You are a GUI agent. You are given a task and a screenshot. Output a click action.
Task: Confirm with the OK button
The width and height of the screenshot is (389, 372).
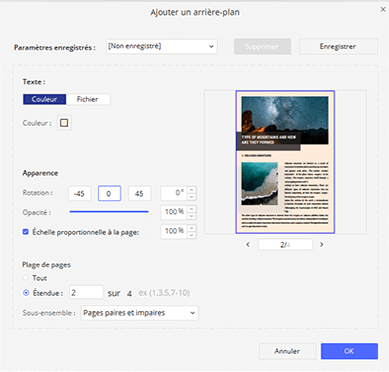[349, 351]
